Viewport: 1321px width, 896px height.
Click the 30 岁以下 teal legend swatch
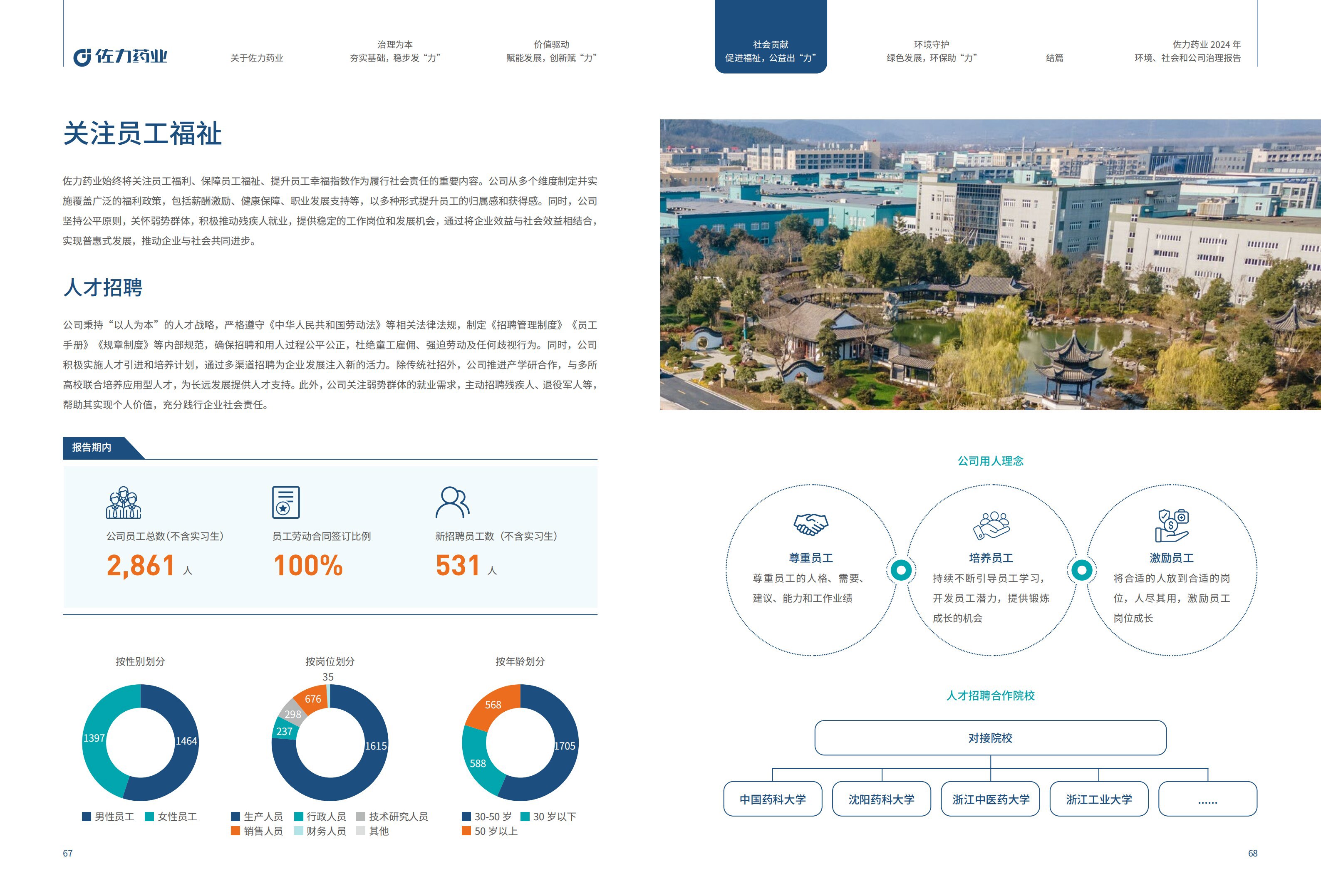pos(525,817)
